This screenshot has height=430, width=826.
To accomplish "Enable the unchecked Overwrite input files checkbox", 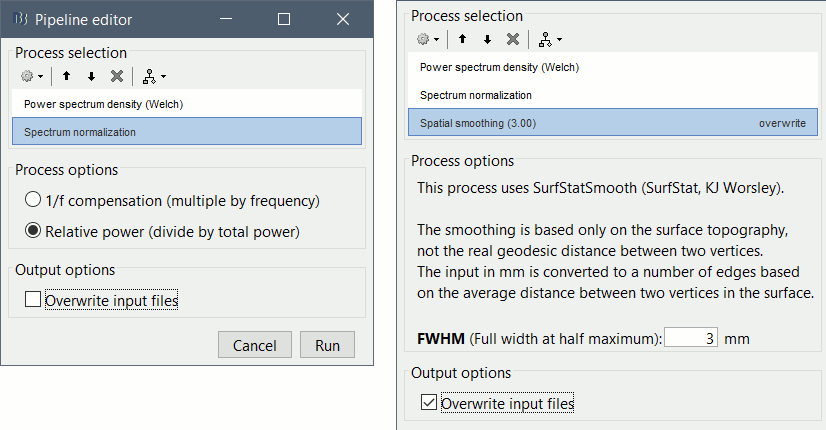I will [33, 299].
